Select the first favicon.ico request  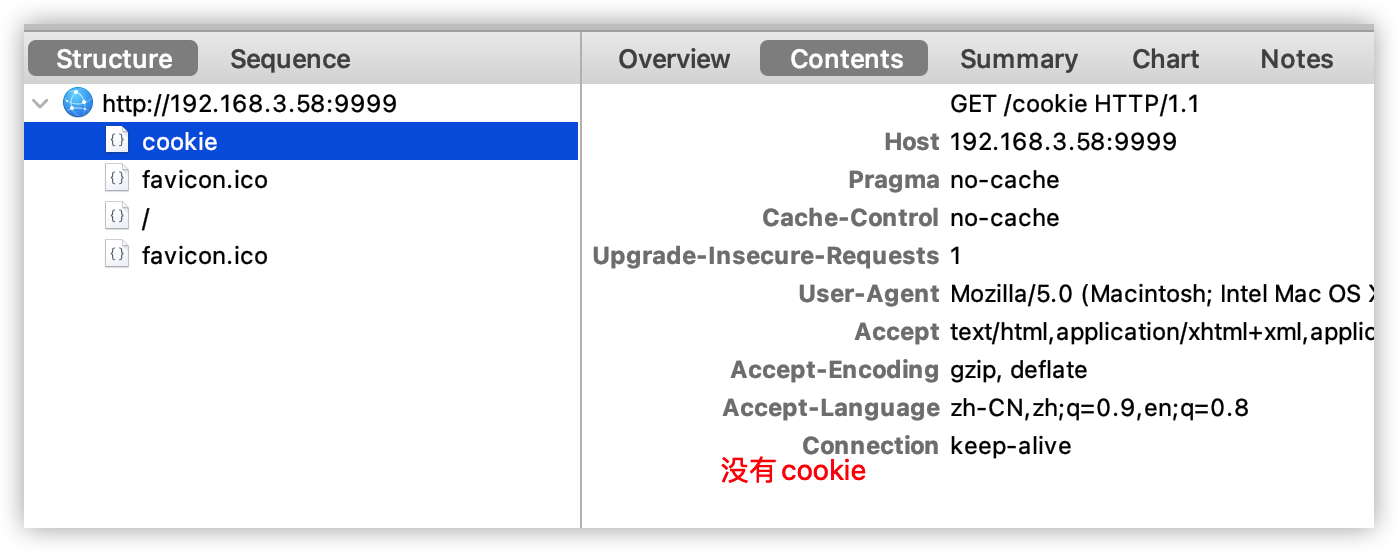pos(205,180)
